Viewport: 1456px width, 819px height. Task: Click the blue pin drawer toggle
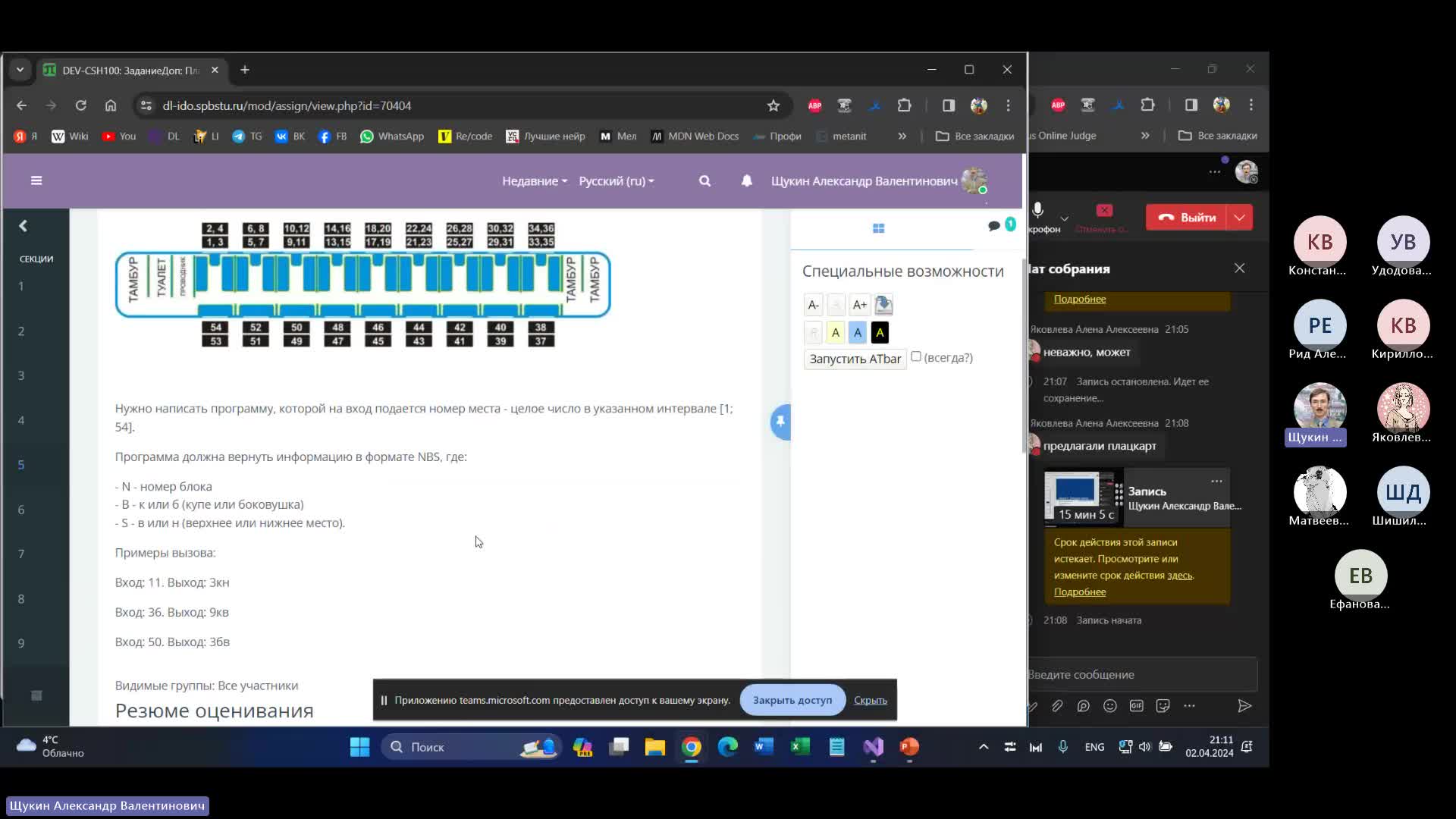tap(780, 422)
